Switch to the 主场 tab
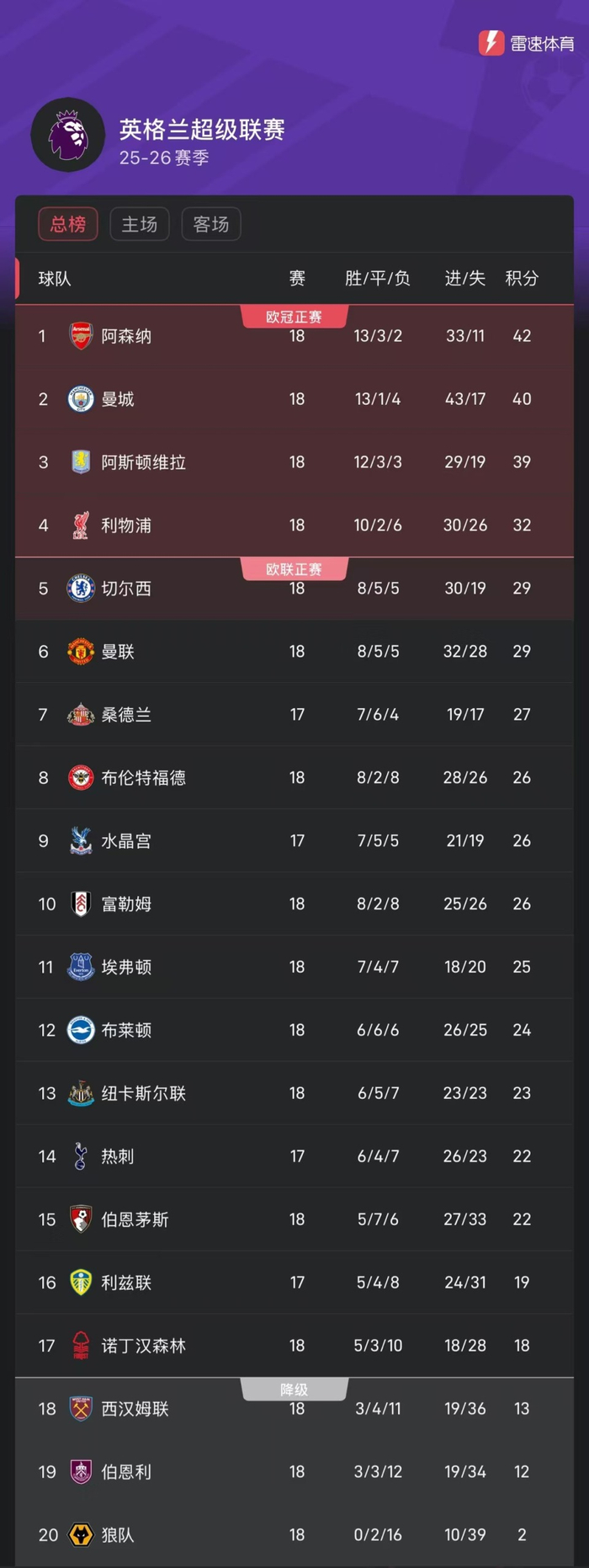The image size is (589, 1568). click(139, 224)
